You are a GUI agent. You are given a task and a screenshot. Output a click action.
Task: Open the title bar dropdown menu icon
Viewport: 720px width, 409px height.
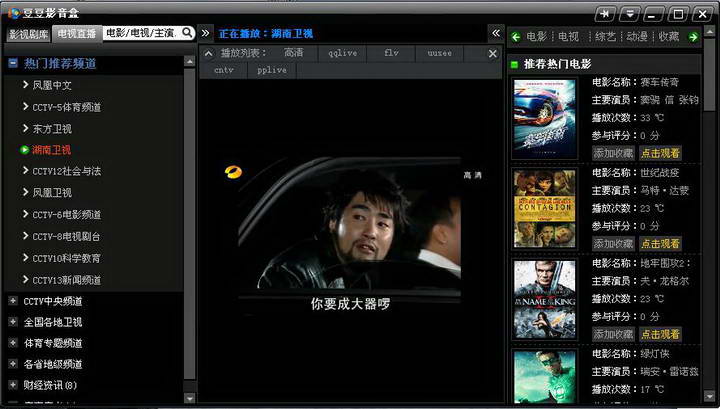tap(629, 13)
